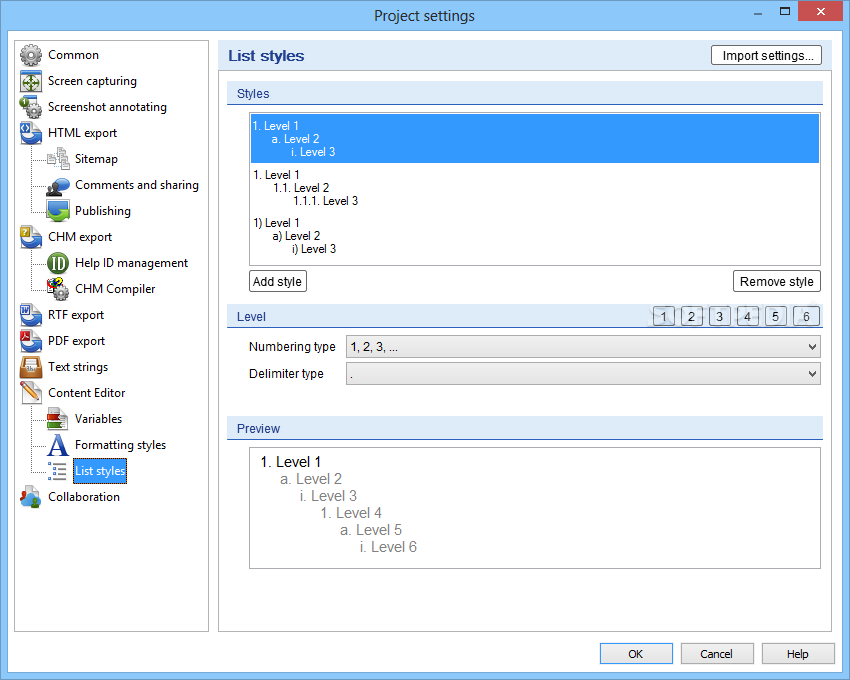
Task: Click the List styles icon
Action: (58, 471)
